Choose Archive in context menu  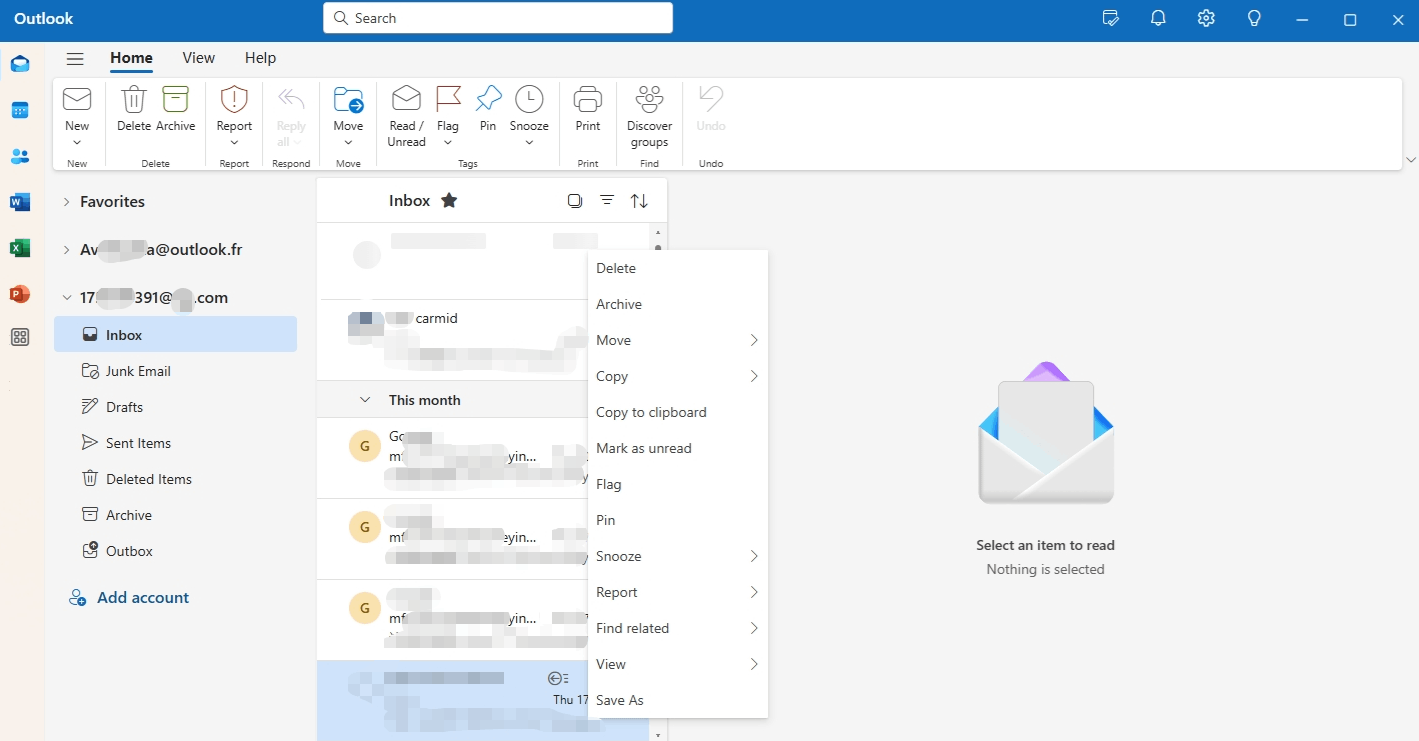click(678, 304)
